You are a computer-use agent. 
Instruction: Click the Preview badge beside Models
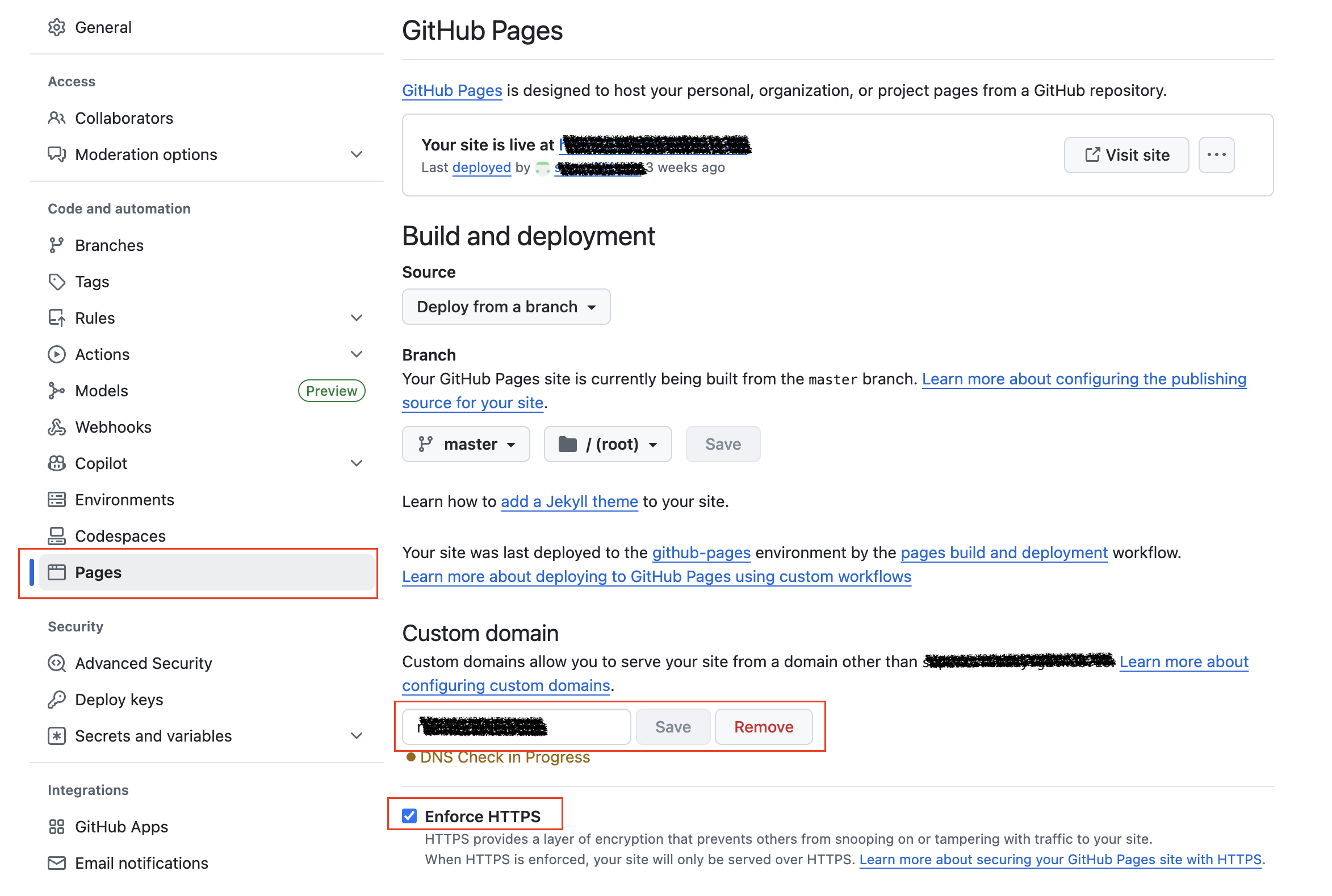click(x=332, y=391)
